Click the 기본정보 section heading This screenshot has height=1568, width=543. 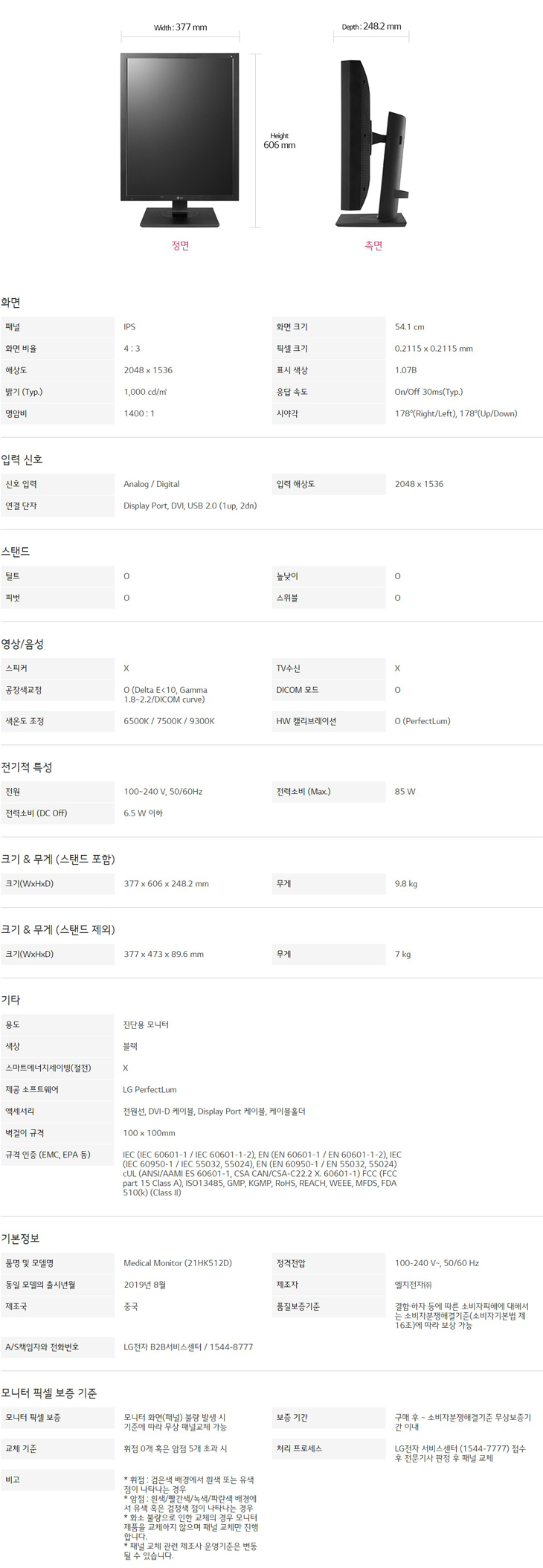[21, 1239]
